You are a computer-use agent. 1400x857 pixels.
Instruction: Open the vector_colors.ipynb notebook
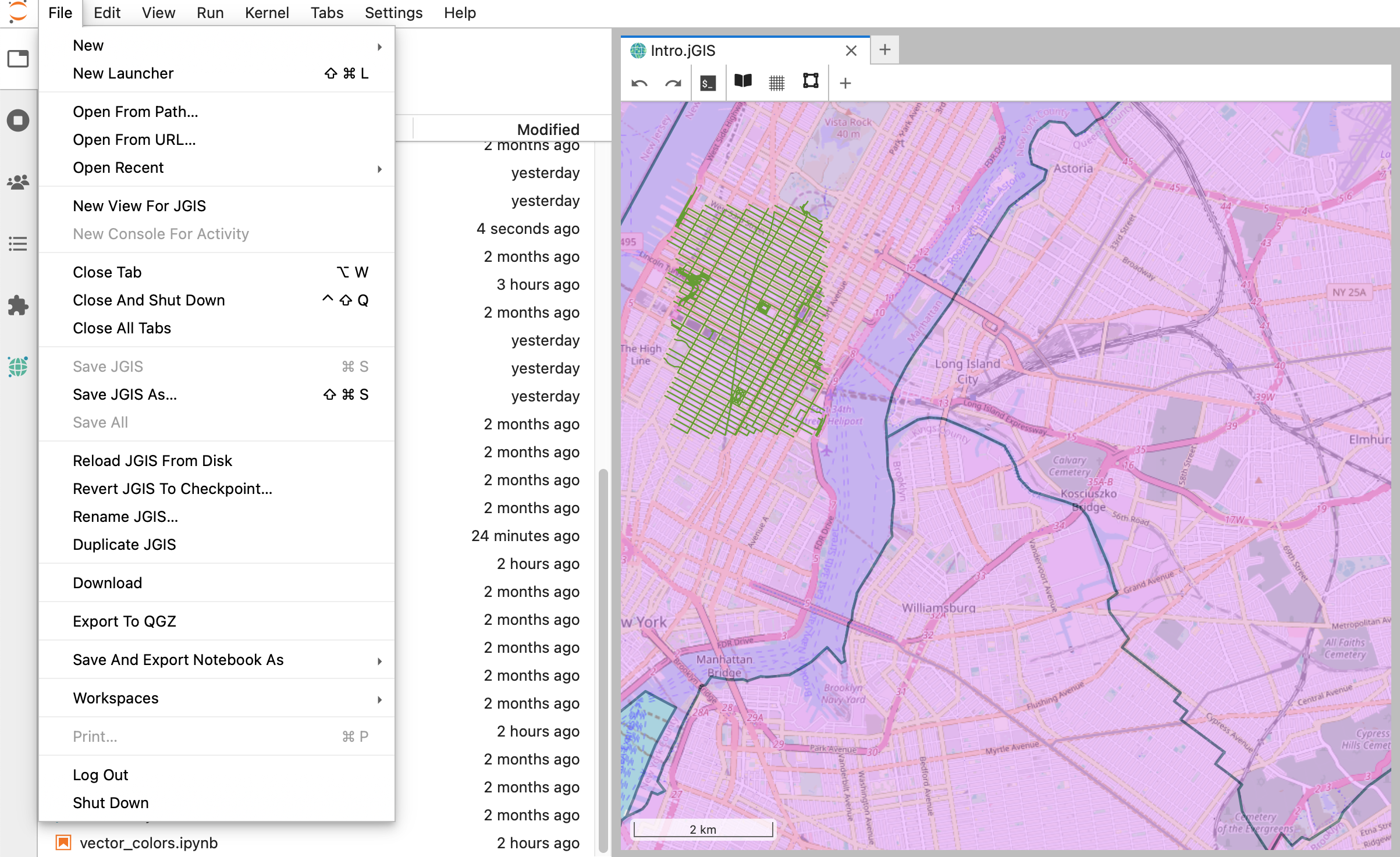pos(149,842)
